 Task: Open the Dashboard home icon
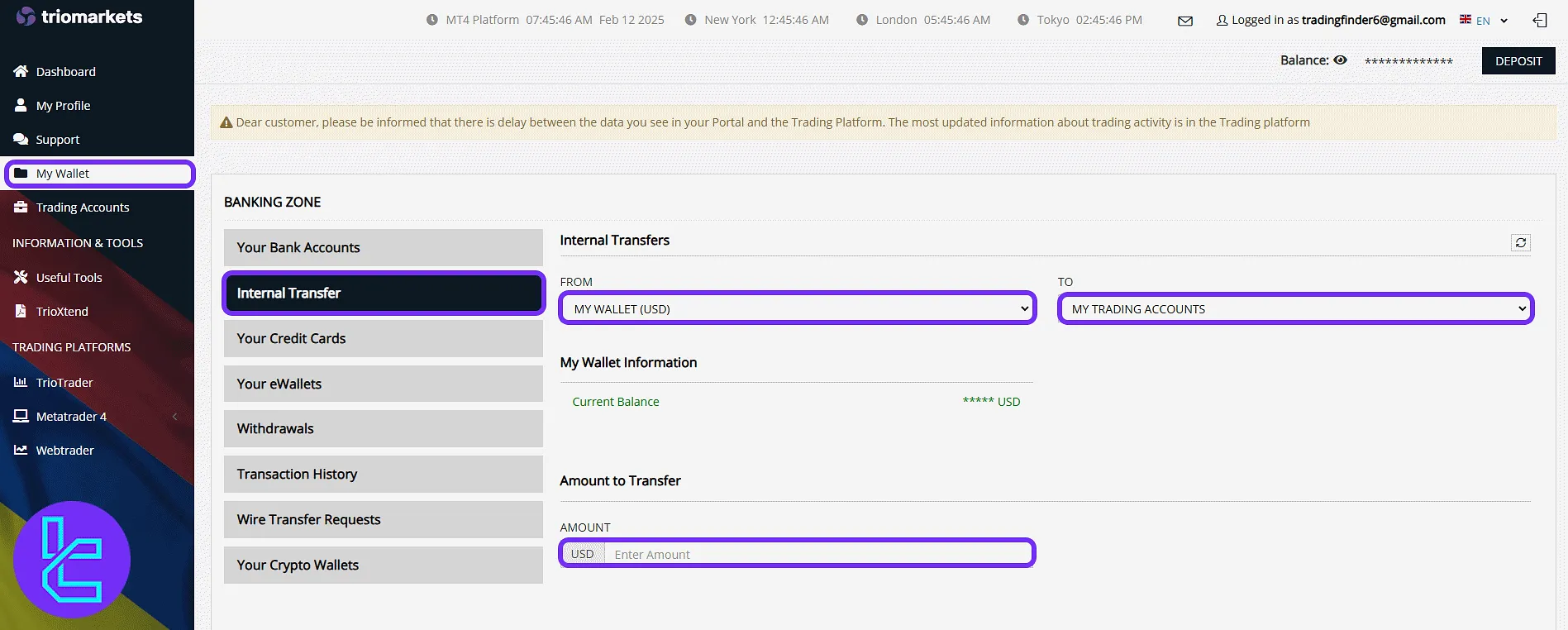point(21,71)
